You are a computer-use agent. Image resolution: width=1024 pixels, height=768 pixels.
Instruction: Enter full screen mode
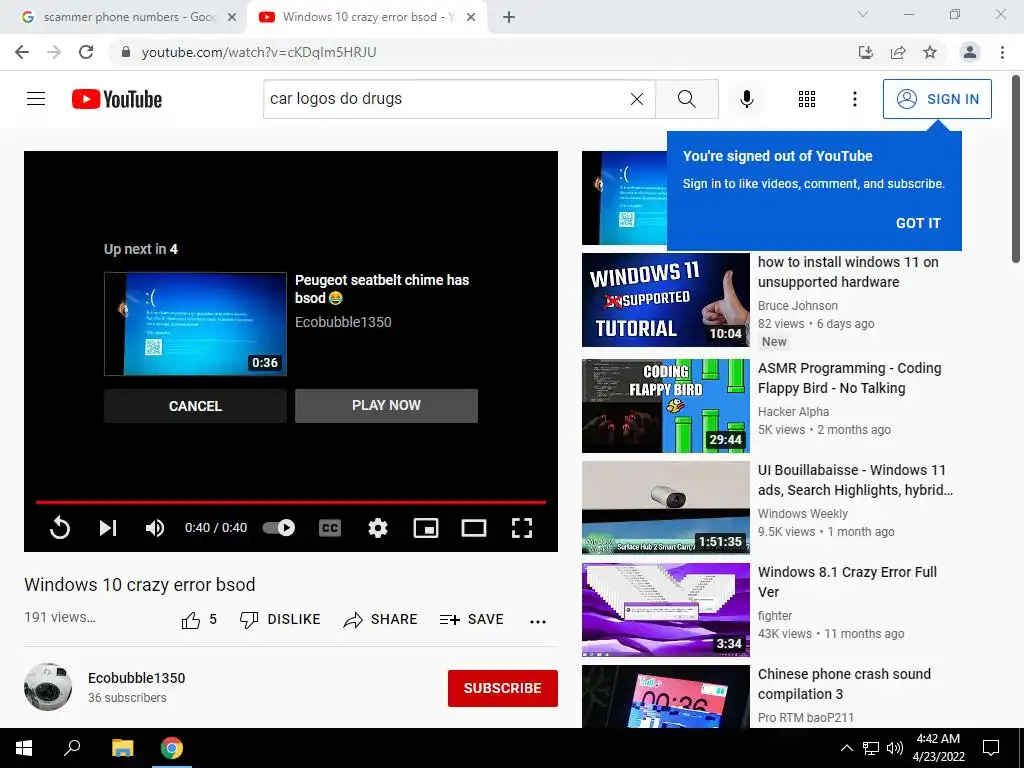coord(522,528)
